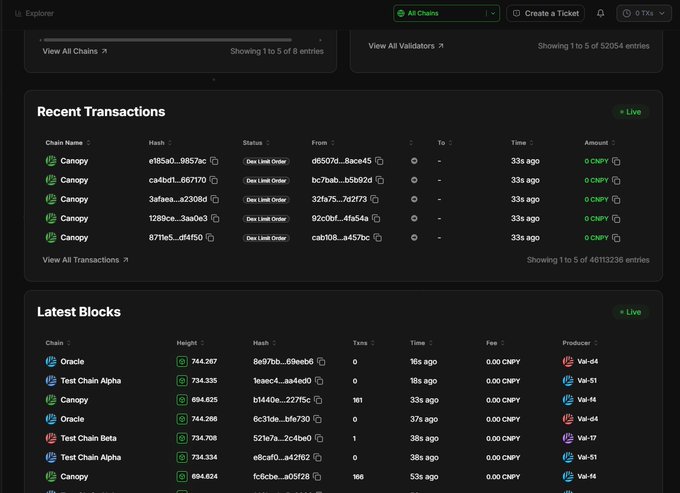680x493 pixels.
Task: Click Live badge in Latest Blocks
Action: point(631,312)
